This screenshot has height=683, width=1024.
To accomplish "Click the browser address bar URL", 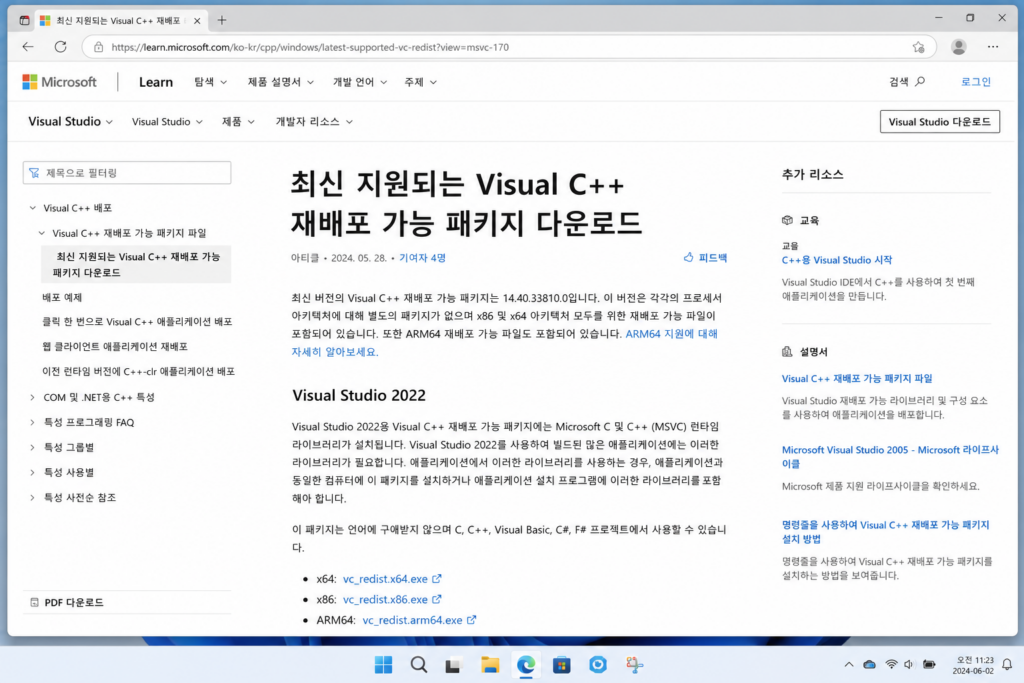I will [310, 47].
